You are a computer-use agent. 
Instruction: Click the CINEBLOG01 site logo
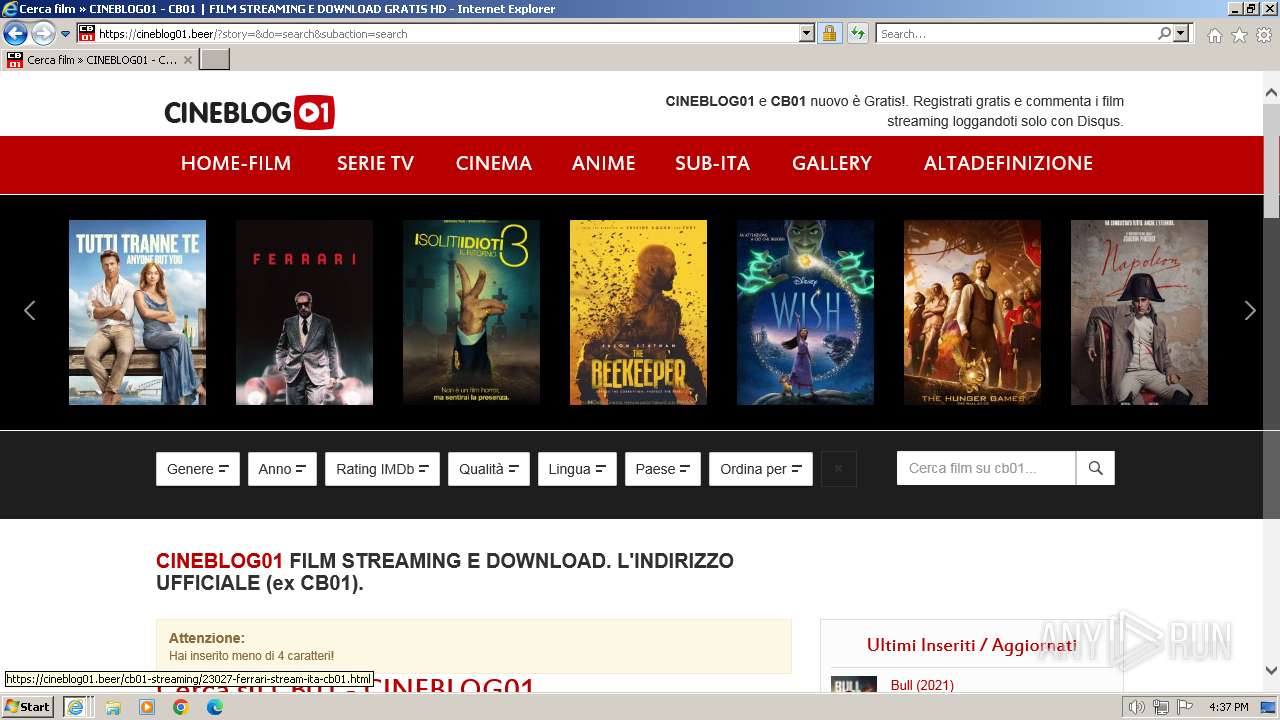(249, 112)
